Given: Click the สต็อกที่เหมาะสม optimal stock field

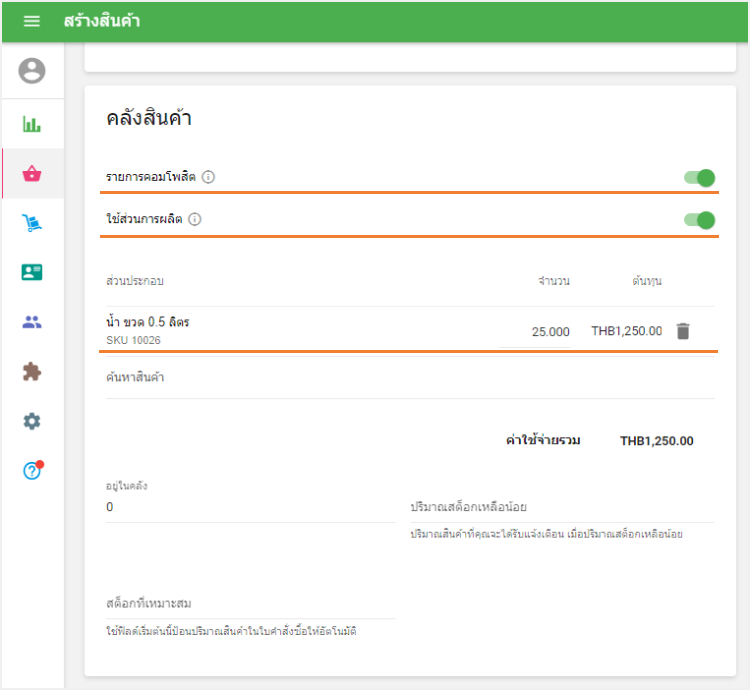Looking at the screenshot, I should [251, 604].
